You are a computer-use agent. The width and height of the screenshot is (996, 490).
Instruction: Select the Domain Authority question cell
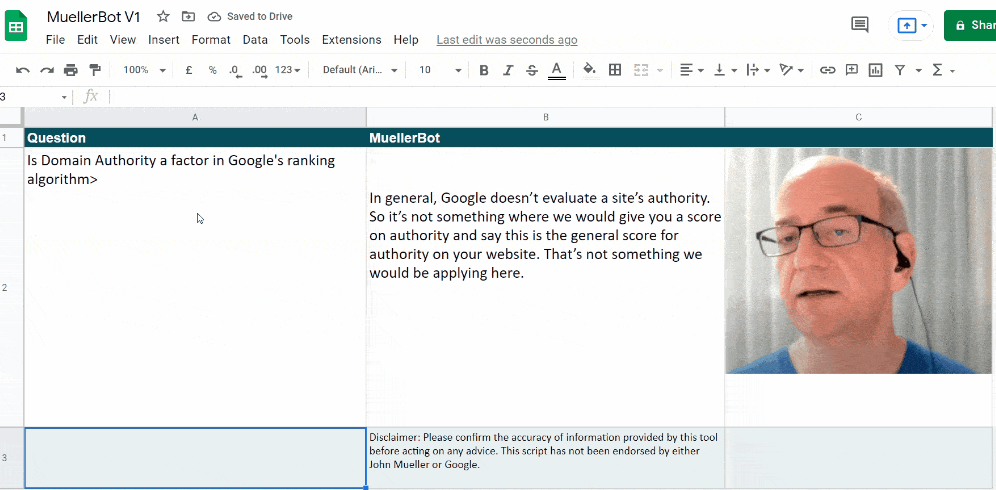point(195,287)
